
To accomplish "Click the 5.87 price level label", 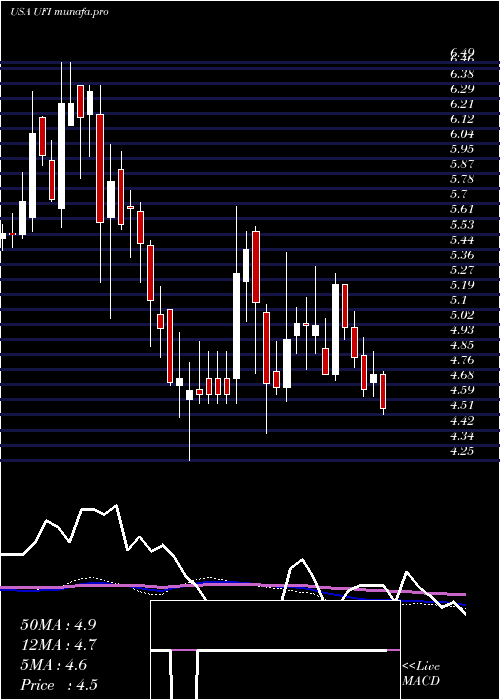I will 462,164.
